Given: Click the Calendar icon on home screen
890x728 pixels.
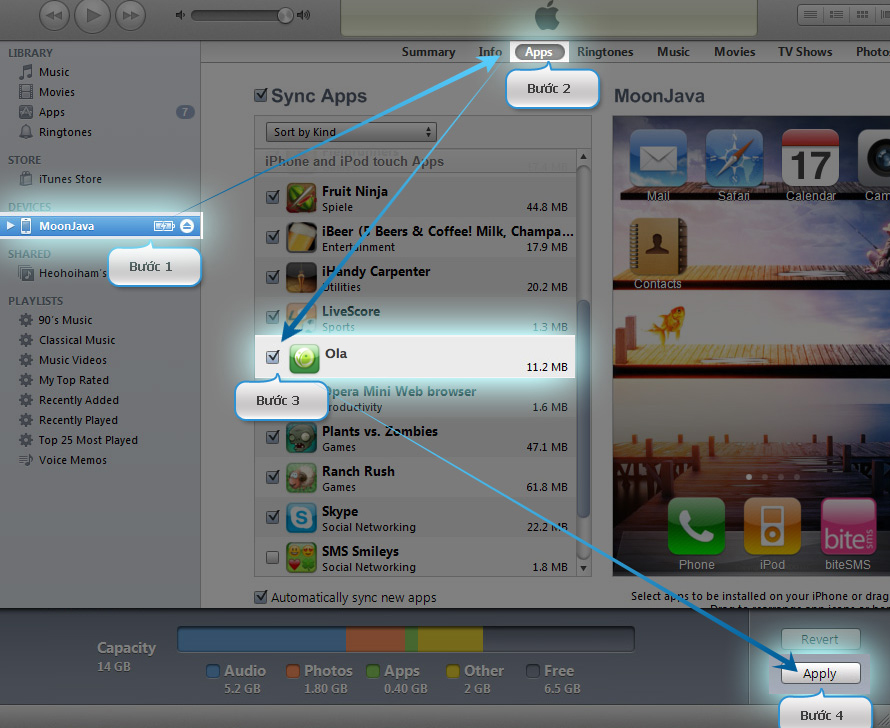Looking at the screenshot, I should pos(810,159).
